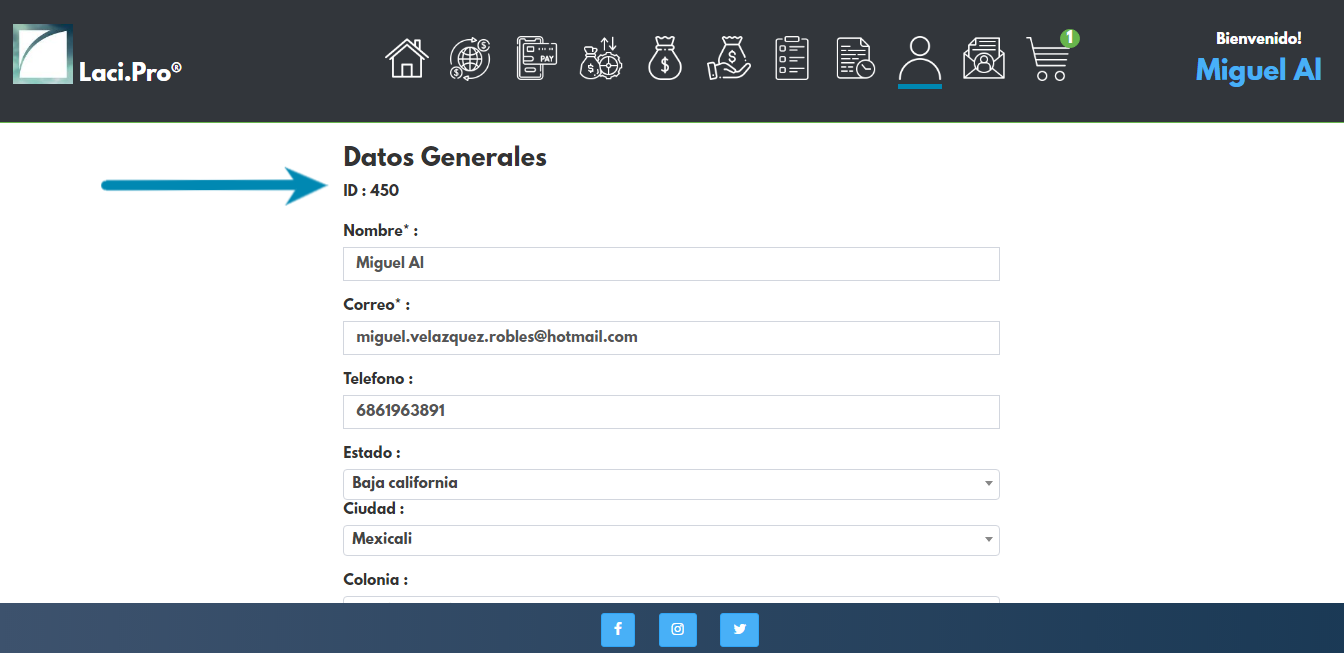Click the hand holding money bag icon
This screenshot has width=1344, height=653.
(728, 59)
